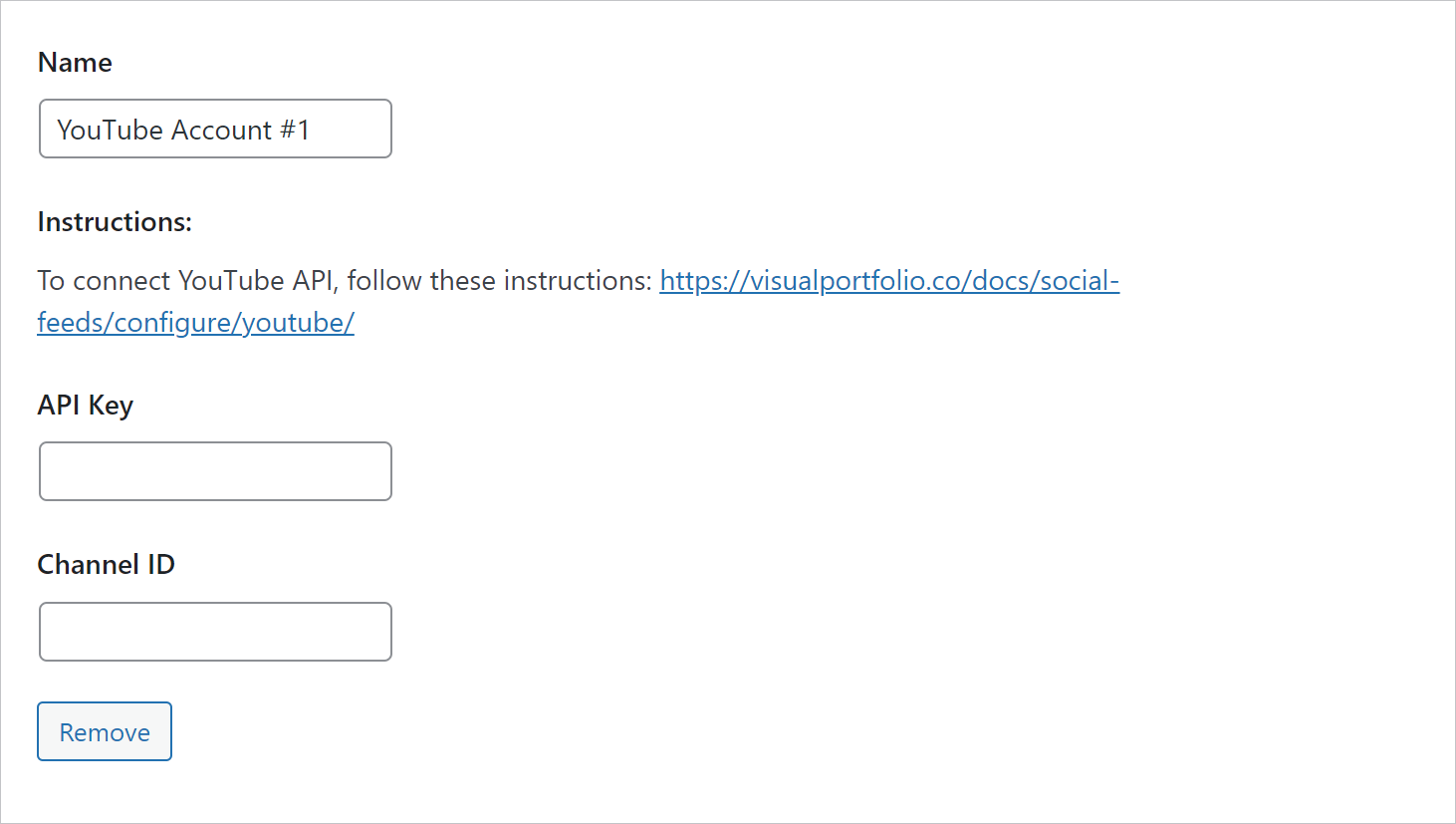Click 'follow these instructions:' text
This screenshot has width=1456, height=824.
tap(500, 281)
